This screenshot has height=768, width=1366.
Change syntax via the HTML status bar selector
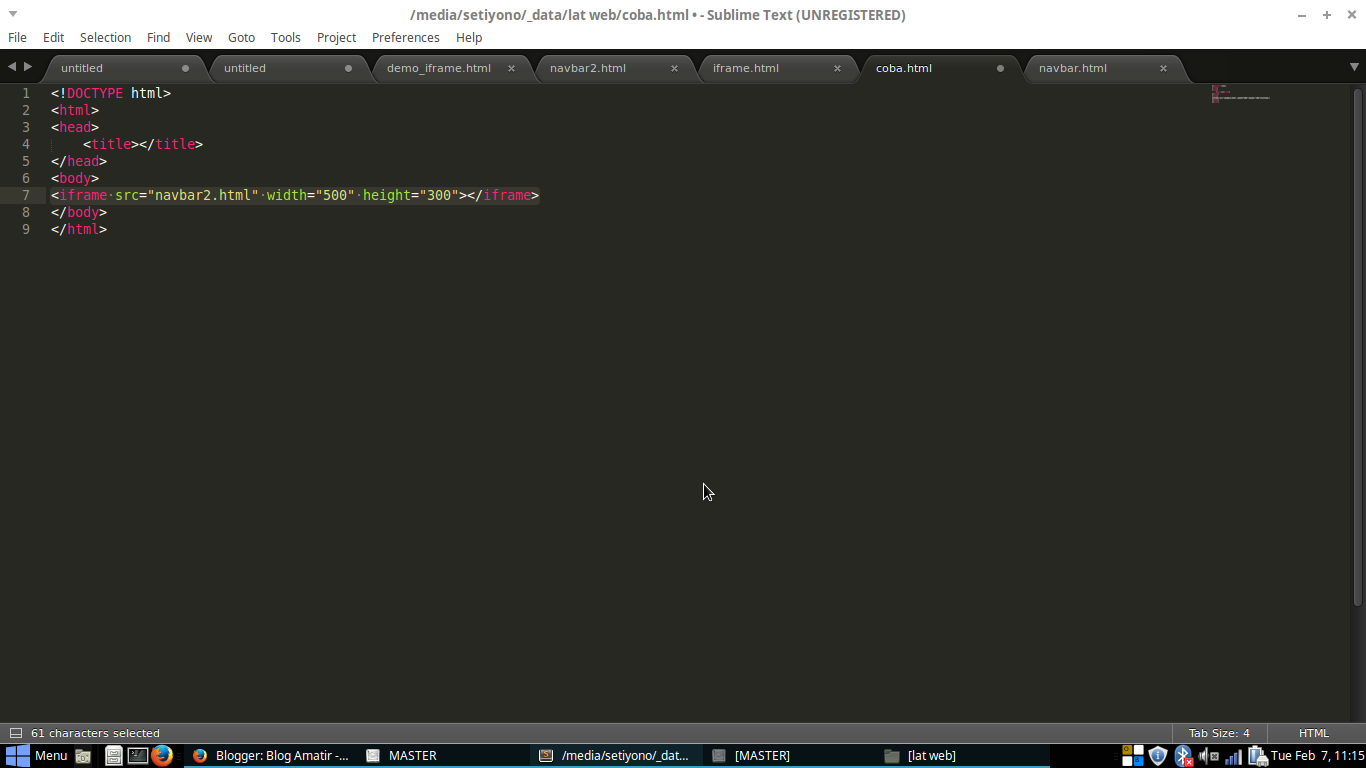(x=1316, y=733)
